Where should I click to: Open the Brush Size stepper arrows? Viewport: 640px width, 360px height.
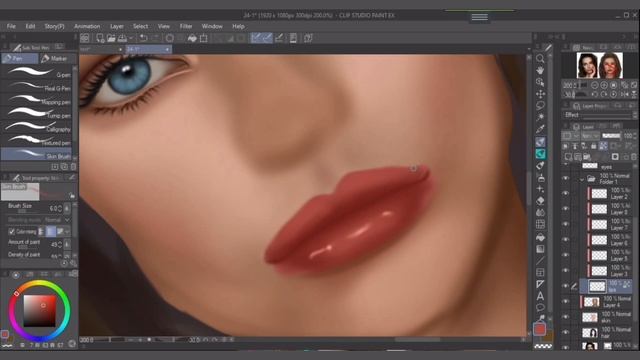pyautogui.click(x=60, y=208)
